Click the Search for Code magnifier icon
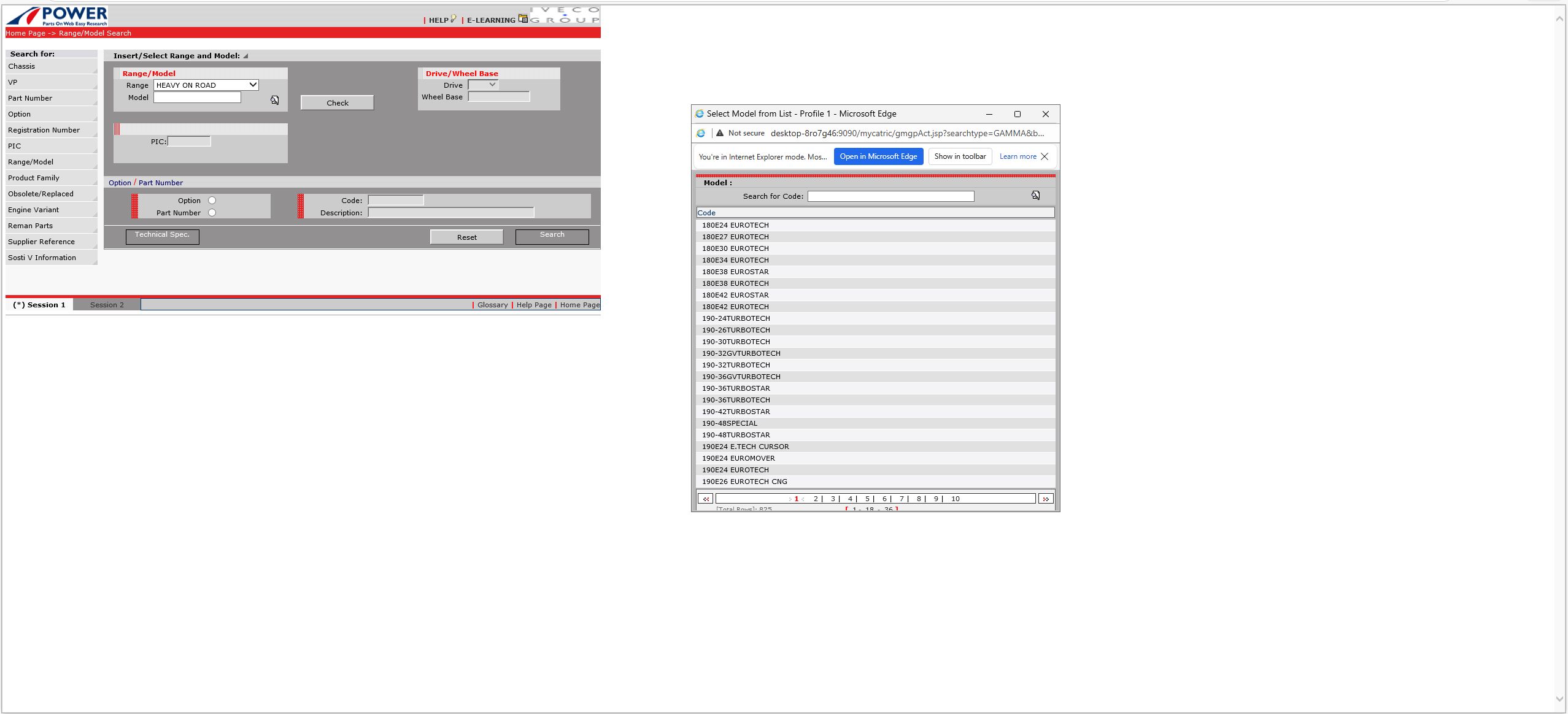This screenshot has width=1568, height=714. (1035, 196)
